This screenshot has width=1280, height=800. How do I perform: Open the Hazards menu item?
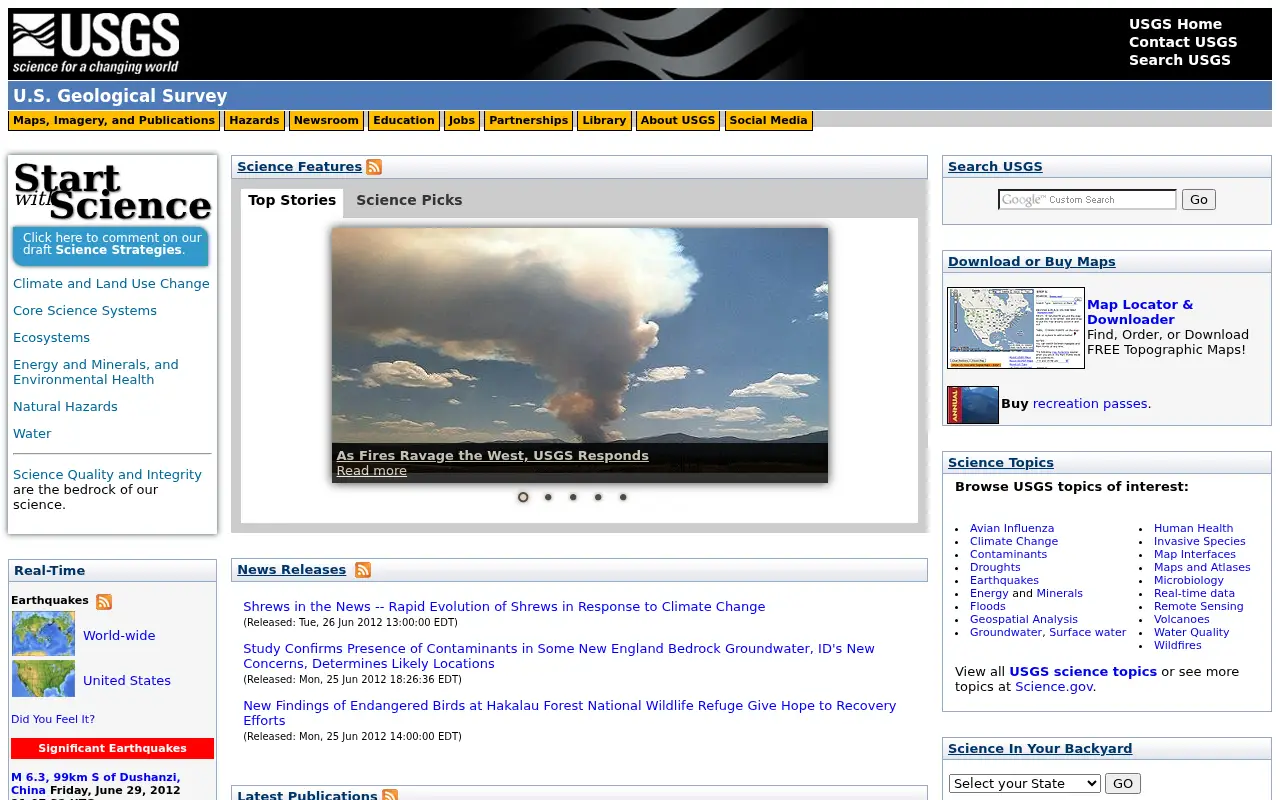pyautogui.click(x=254, y=121)
